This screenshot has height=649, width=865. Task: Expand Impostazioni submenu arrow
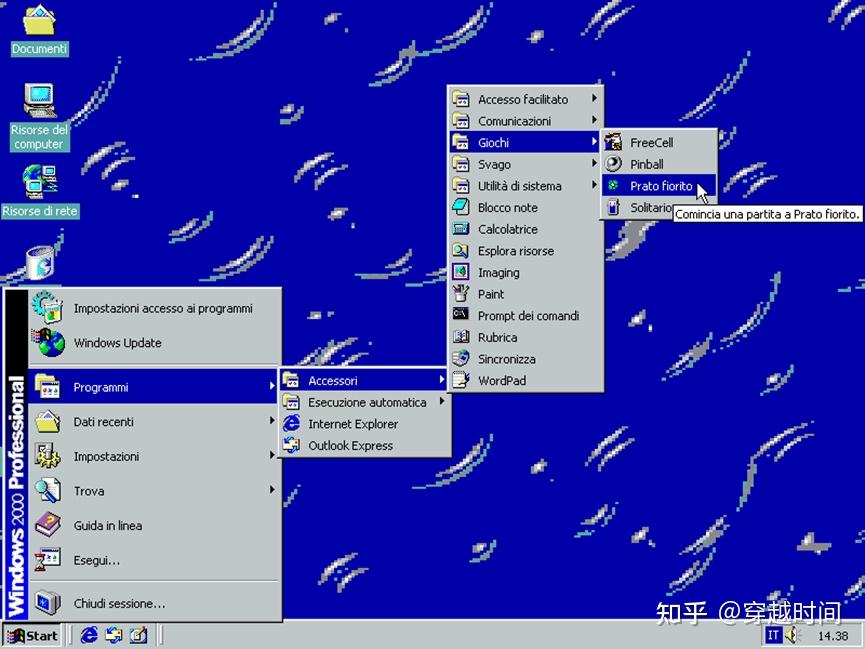[272, 455]
